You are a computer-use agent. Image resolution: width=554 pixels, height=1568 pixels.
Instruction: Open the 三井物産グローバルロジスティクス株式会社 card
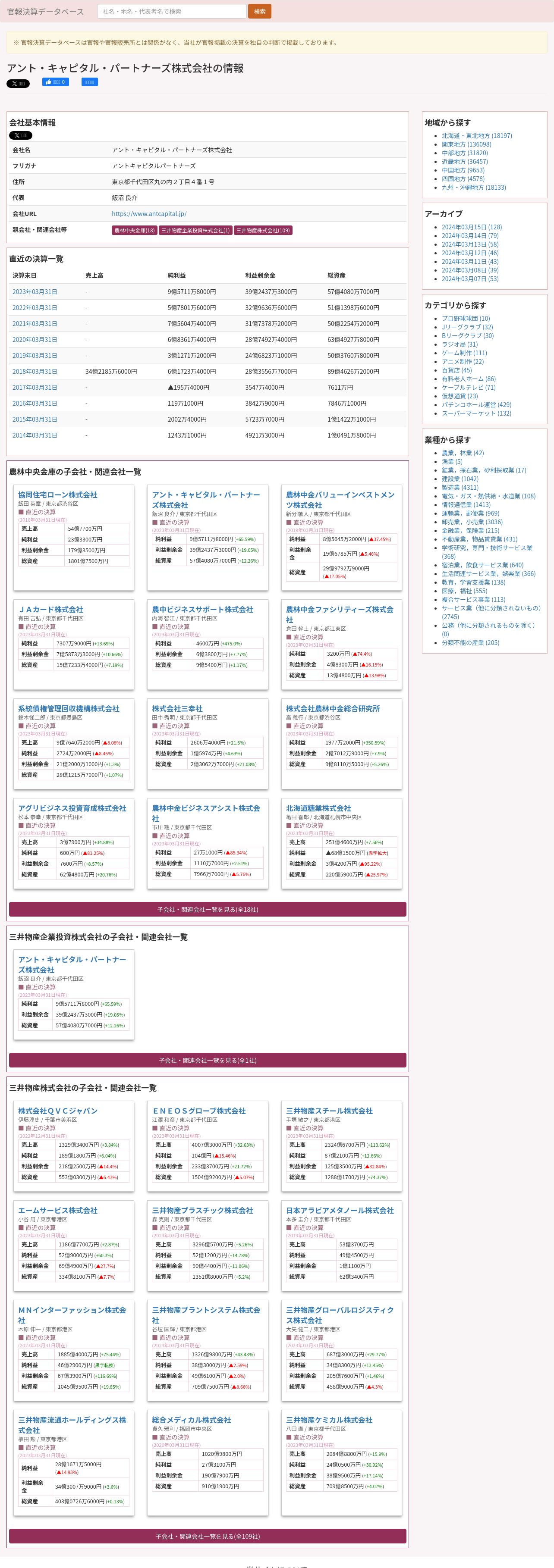tap(340, 1315)
